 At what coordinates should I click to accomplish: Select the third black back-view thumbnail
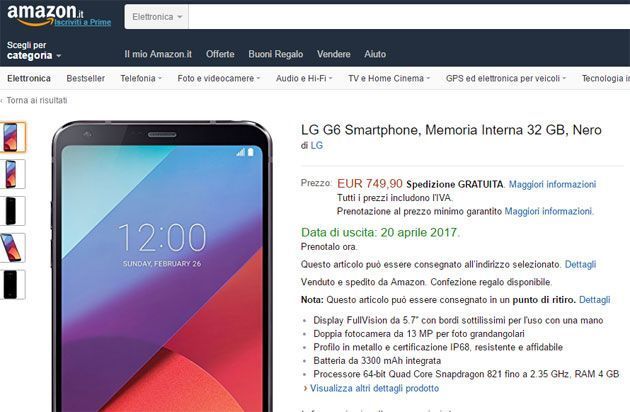pos(11,211)
